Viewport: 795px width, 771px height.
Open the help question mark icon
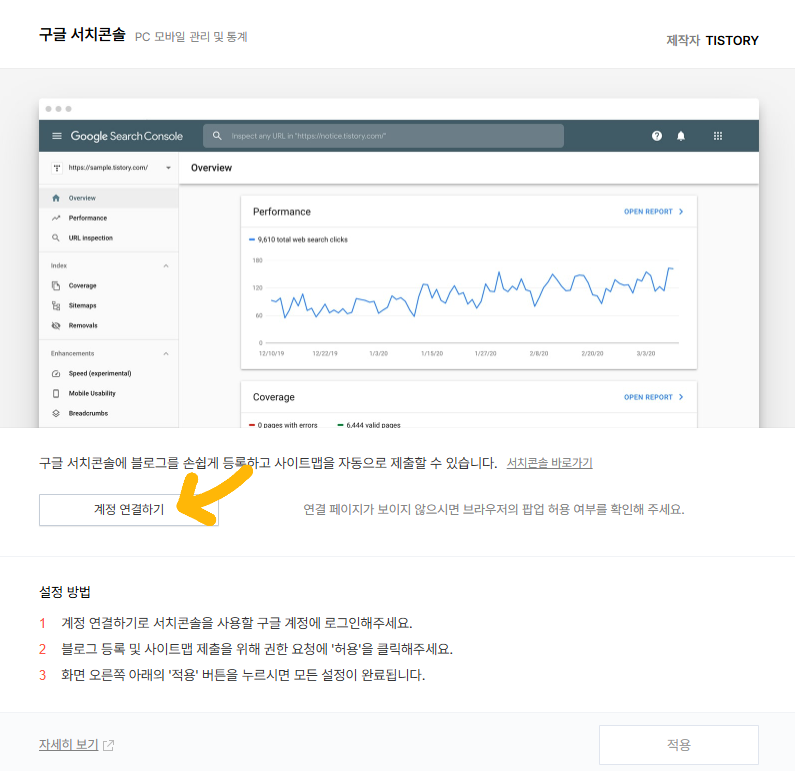[657, 136]
